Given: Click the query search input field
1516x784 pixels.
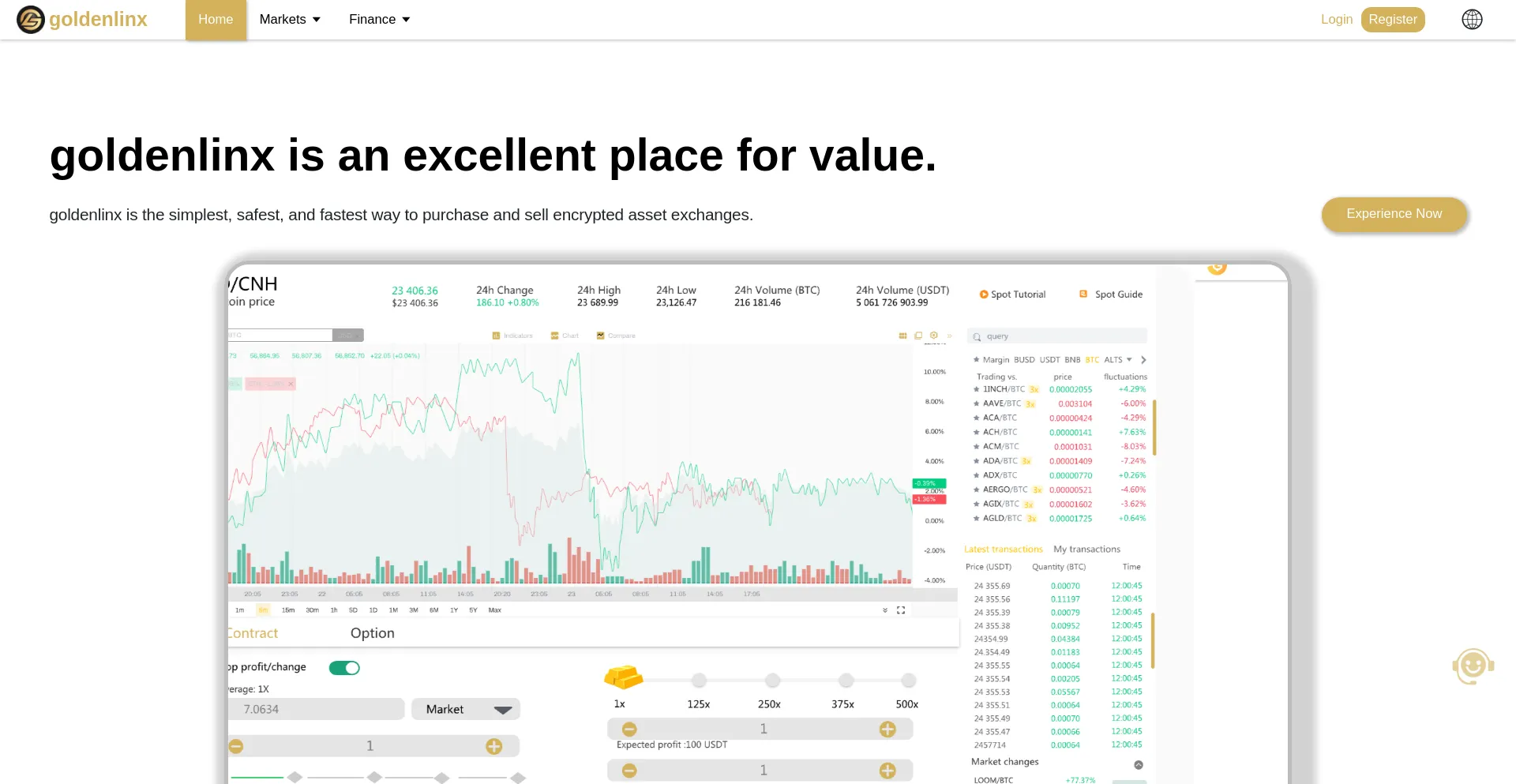Looking at the screenshot, I should click(1057, 336).
